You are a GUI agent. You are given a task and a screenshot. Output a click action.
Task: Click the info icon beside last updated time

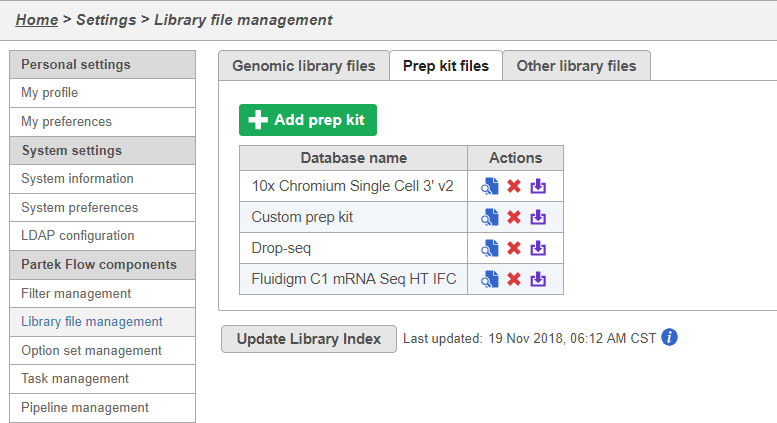pyautogui.click(x=670, y=338)
